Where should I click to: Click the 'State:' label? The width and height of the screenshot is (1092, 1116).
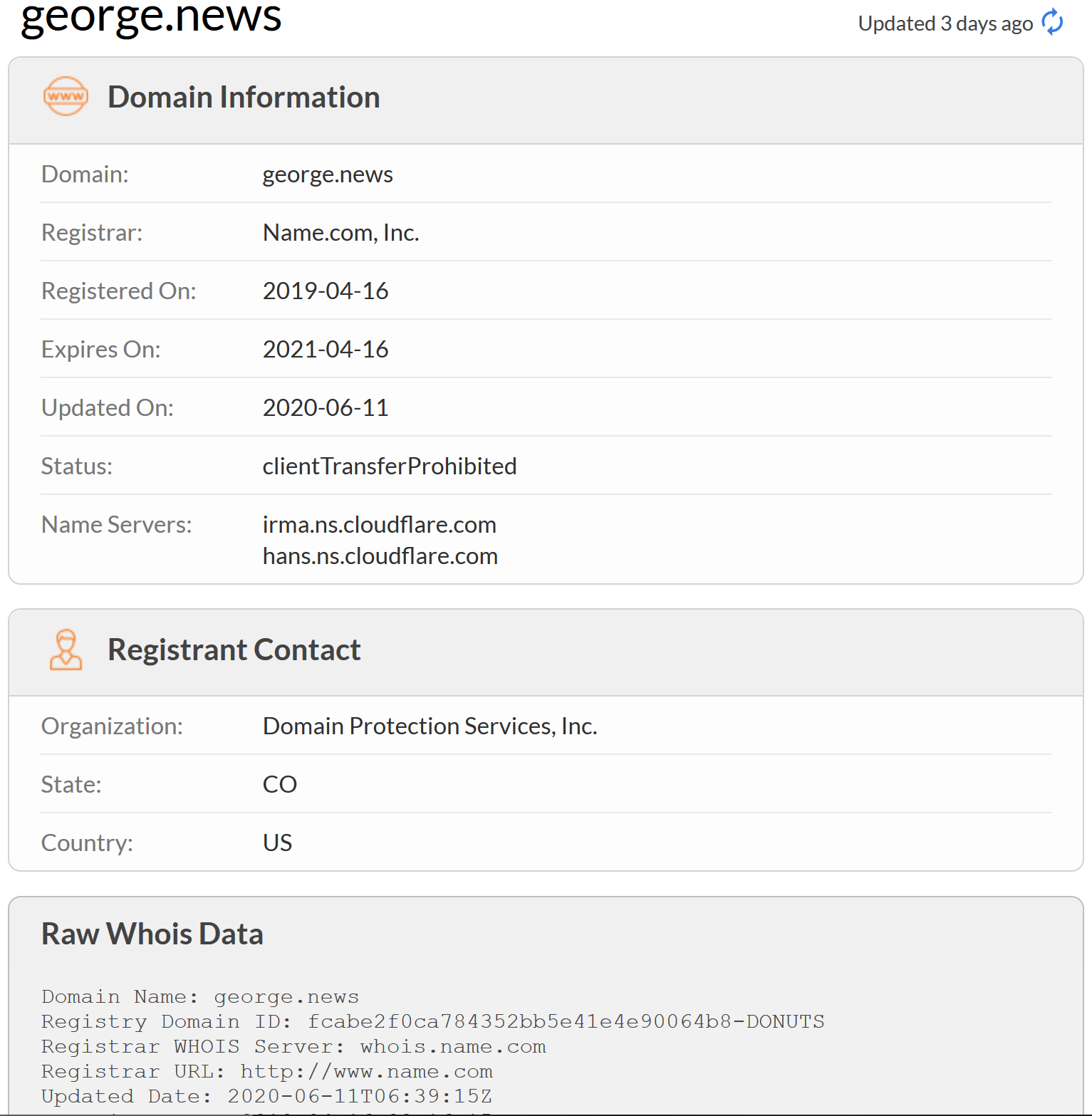click(x=71, y=785)
